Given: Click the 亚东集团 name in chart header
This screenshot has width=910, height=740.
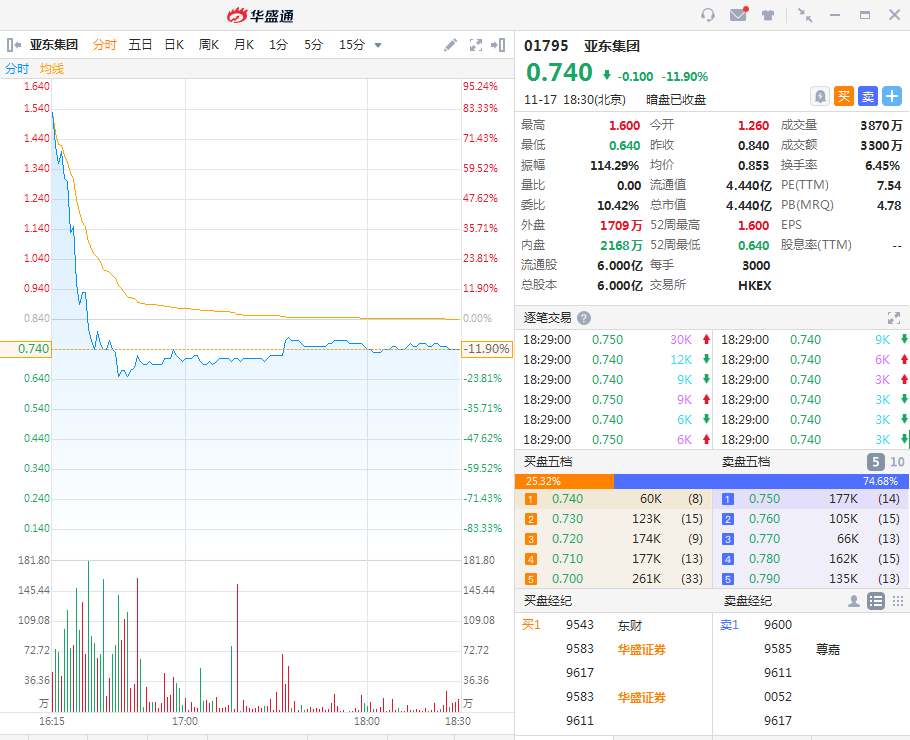Looking at the screenshot, I should (x=54, y=45).
